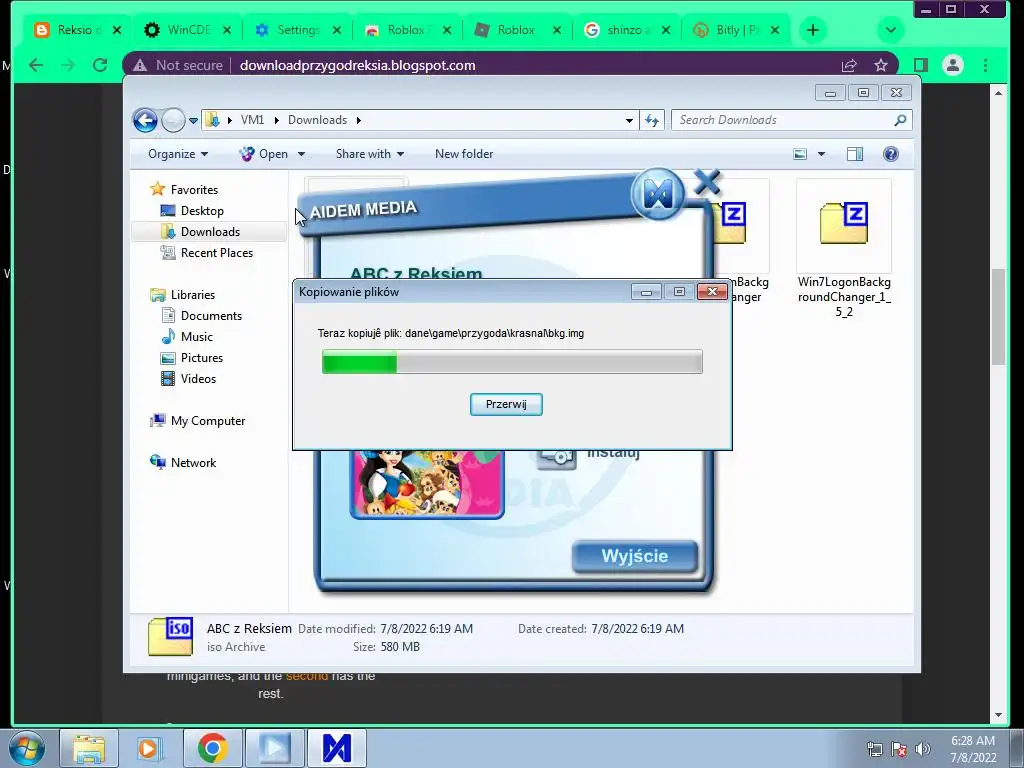Close the shinzo Google tab
The image size is (1024, 768).
tap(665, 30)
